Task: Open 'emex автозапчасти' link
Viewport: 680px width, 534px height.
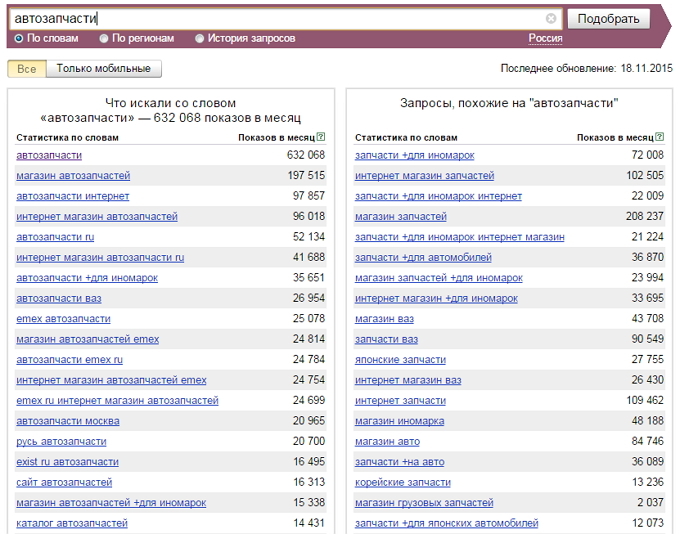Action: coord(63,319)
